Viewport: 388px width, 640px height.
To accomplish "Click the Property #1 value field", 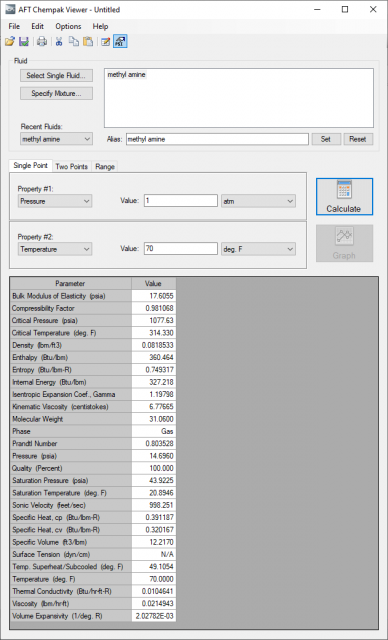I will [181, 201].
